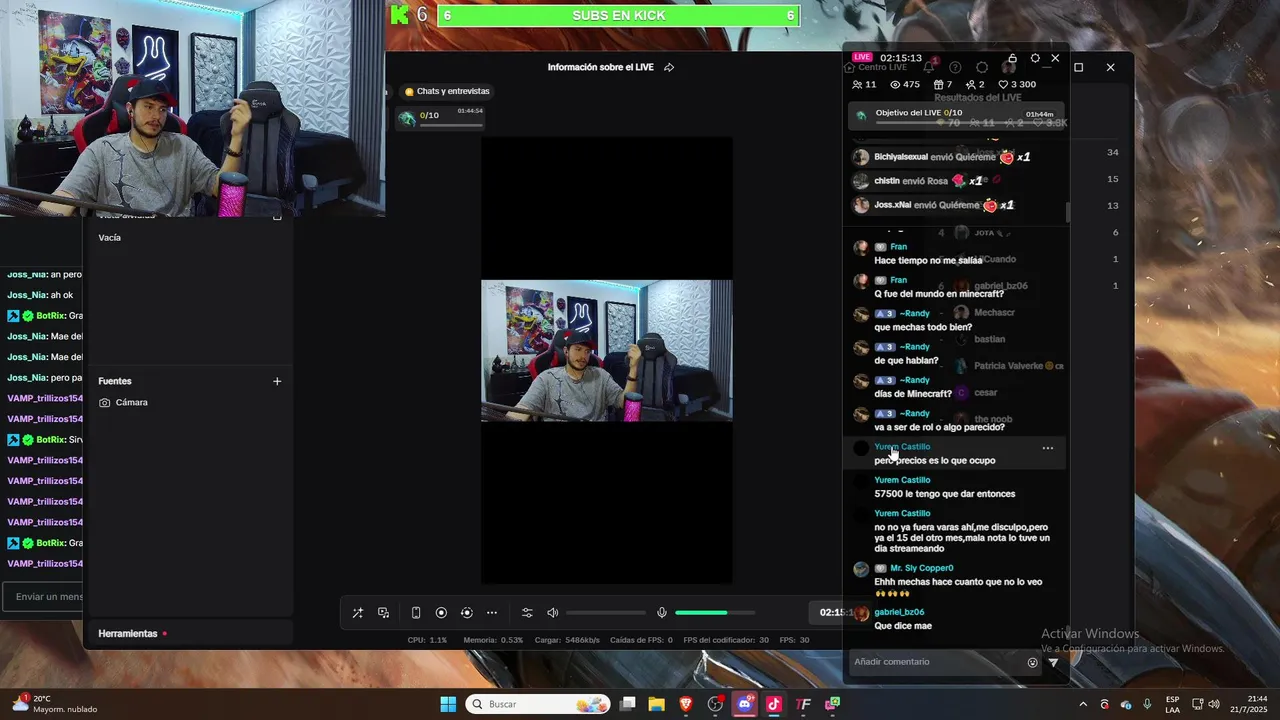Open Discord from the taskbar
The height and width of the screenshot is (720, 1280).
(744, 704)
